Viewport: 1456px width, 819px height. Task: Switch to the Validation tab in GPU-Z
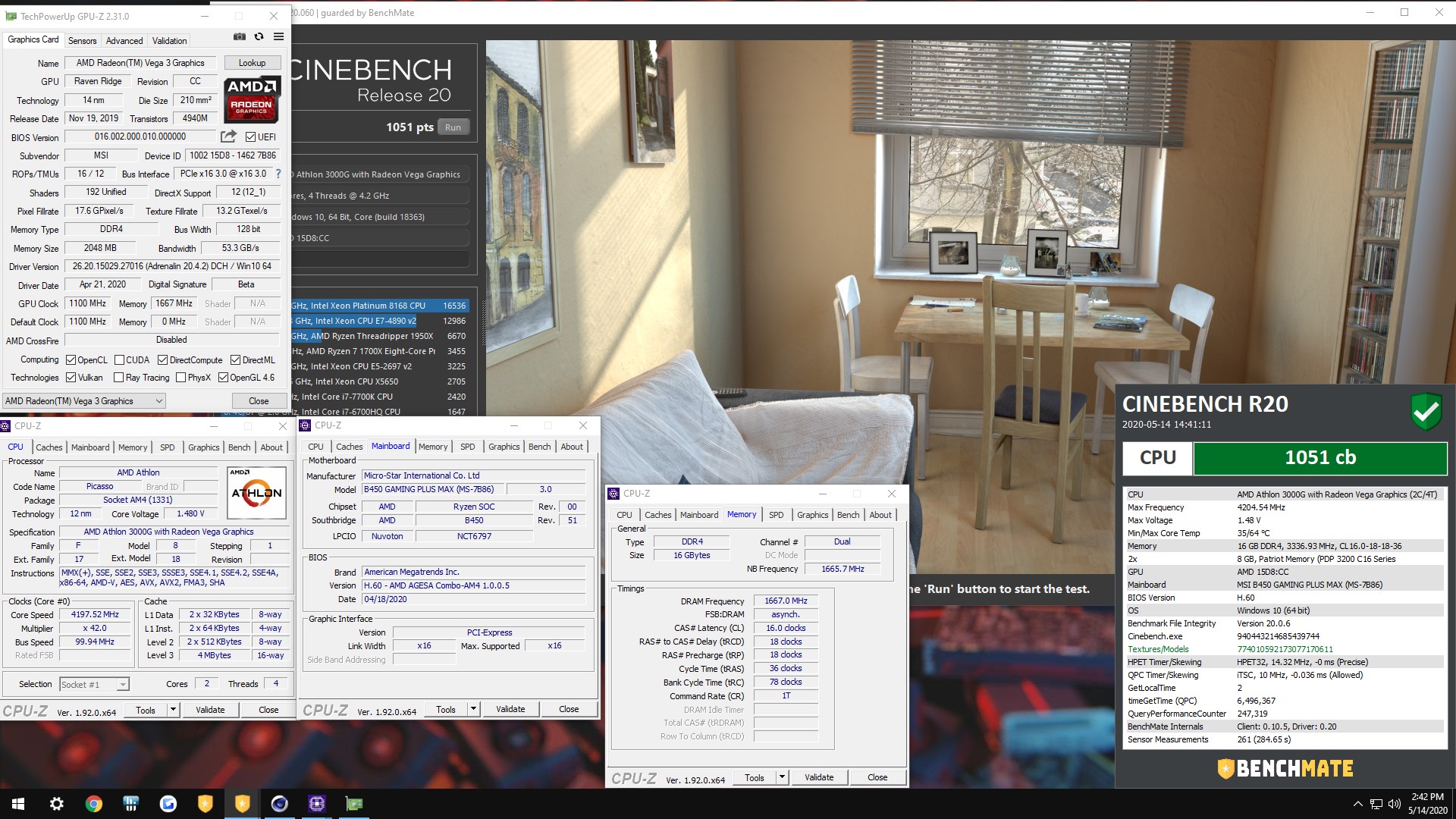pos(169,41)
